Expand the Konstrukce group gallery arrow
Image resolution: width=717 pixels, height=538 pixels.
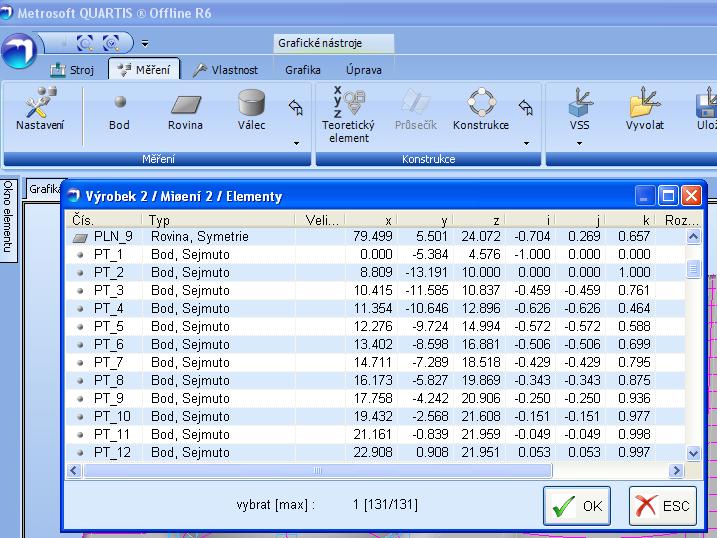[526, 144]
